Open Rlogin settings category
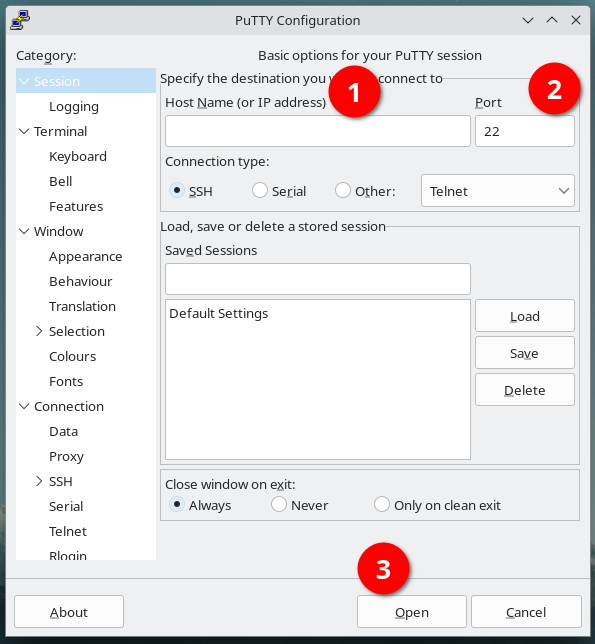The width and height of the screenshot is (595, 644). point(68,555)
